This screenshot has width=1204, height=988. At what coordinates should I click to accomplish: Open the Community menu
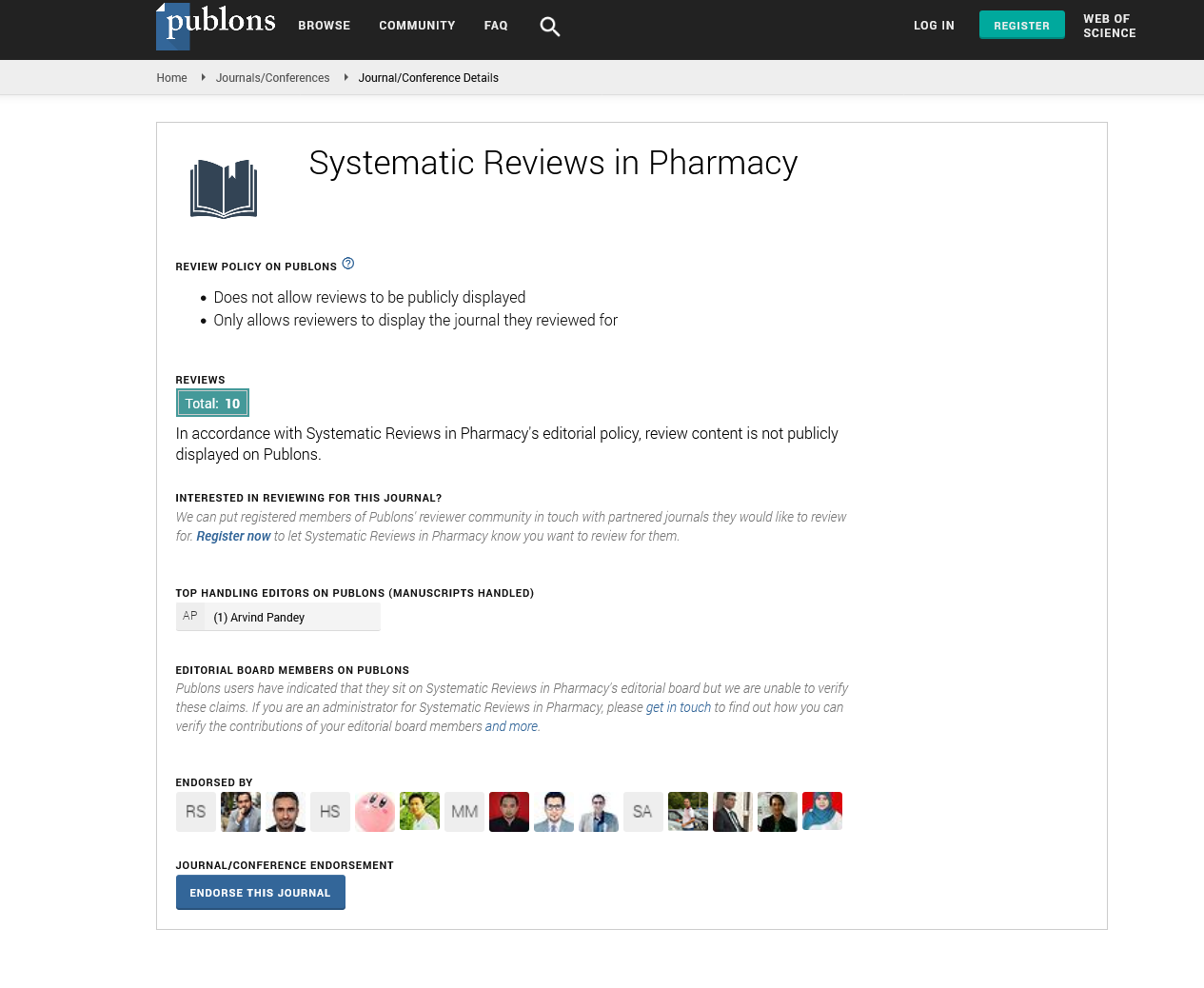(x=417, y=26)
